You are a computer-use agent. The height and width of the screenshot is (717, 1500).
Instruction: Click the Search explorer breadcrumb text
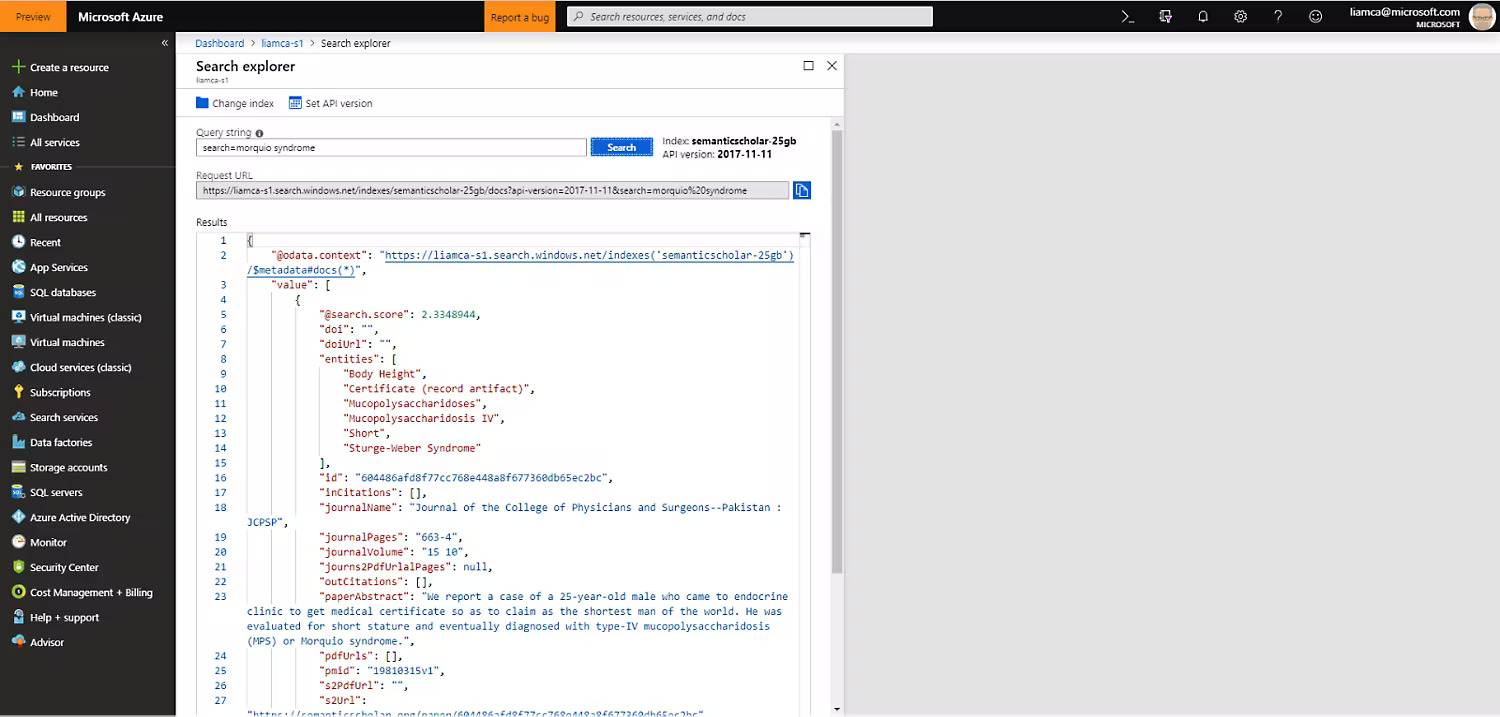tap(356, 43)
